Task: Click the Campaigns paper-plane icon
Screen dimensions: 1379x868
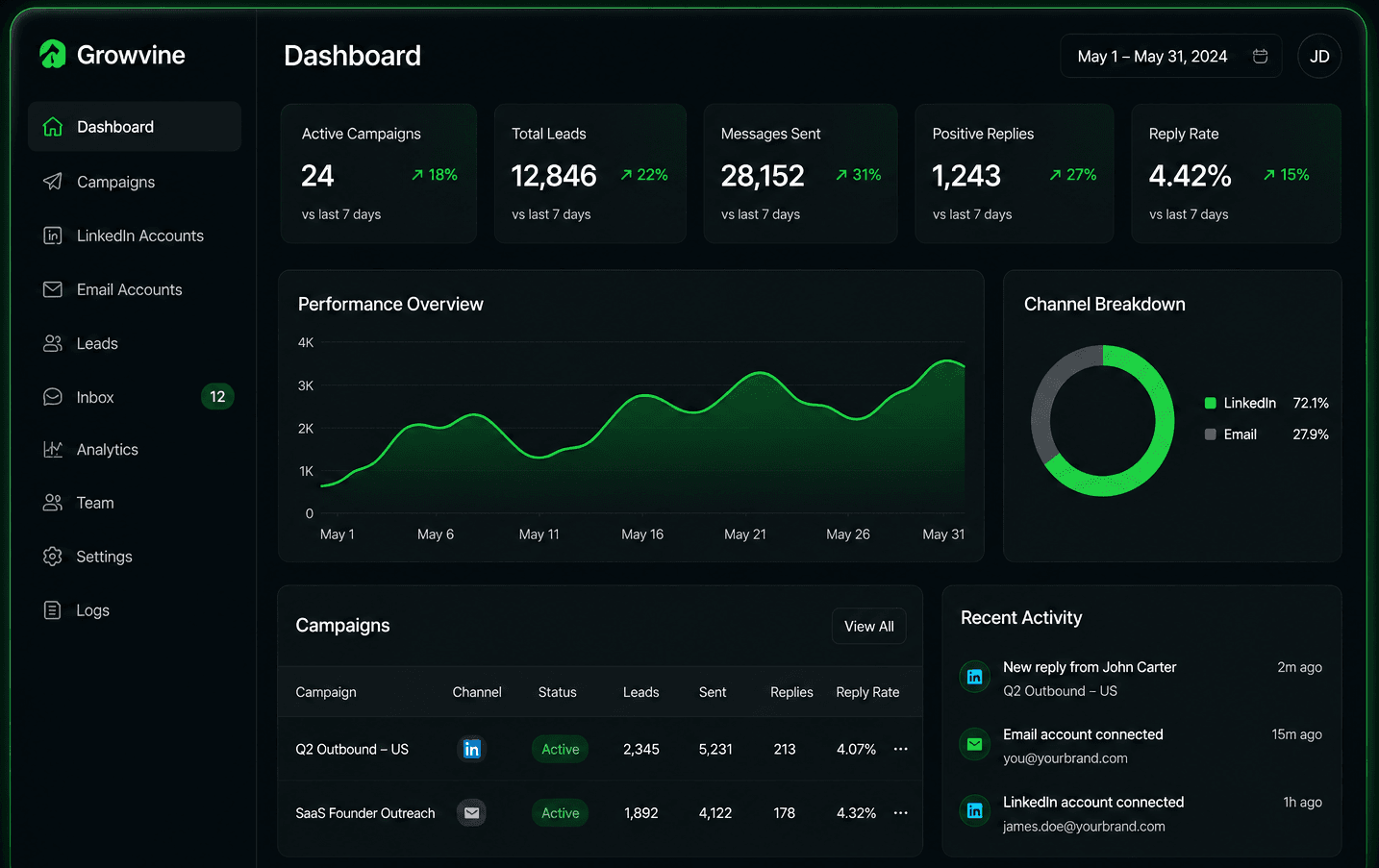Action: (x=53, y=182)
